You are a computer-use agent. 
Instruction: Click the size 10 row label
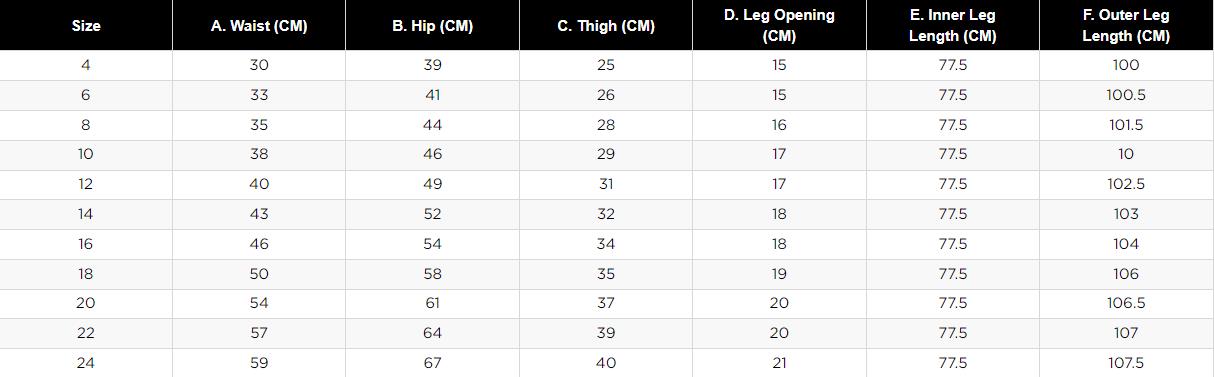click(x=86, y=154)
